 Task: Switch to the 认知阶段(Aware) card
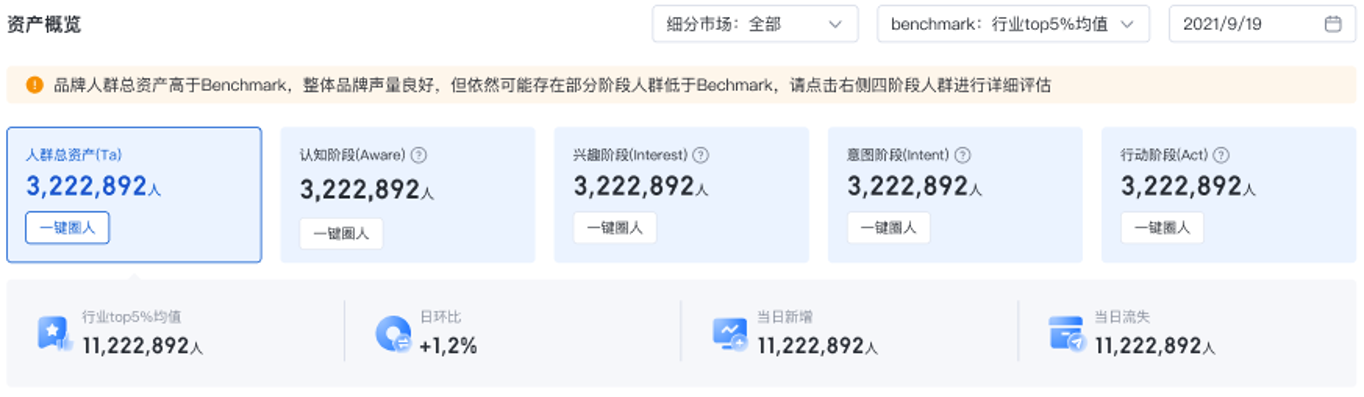point(408,195)
